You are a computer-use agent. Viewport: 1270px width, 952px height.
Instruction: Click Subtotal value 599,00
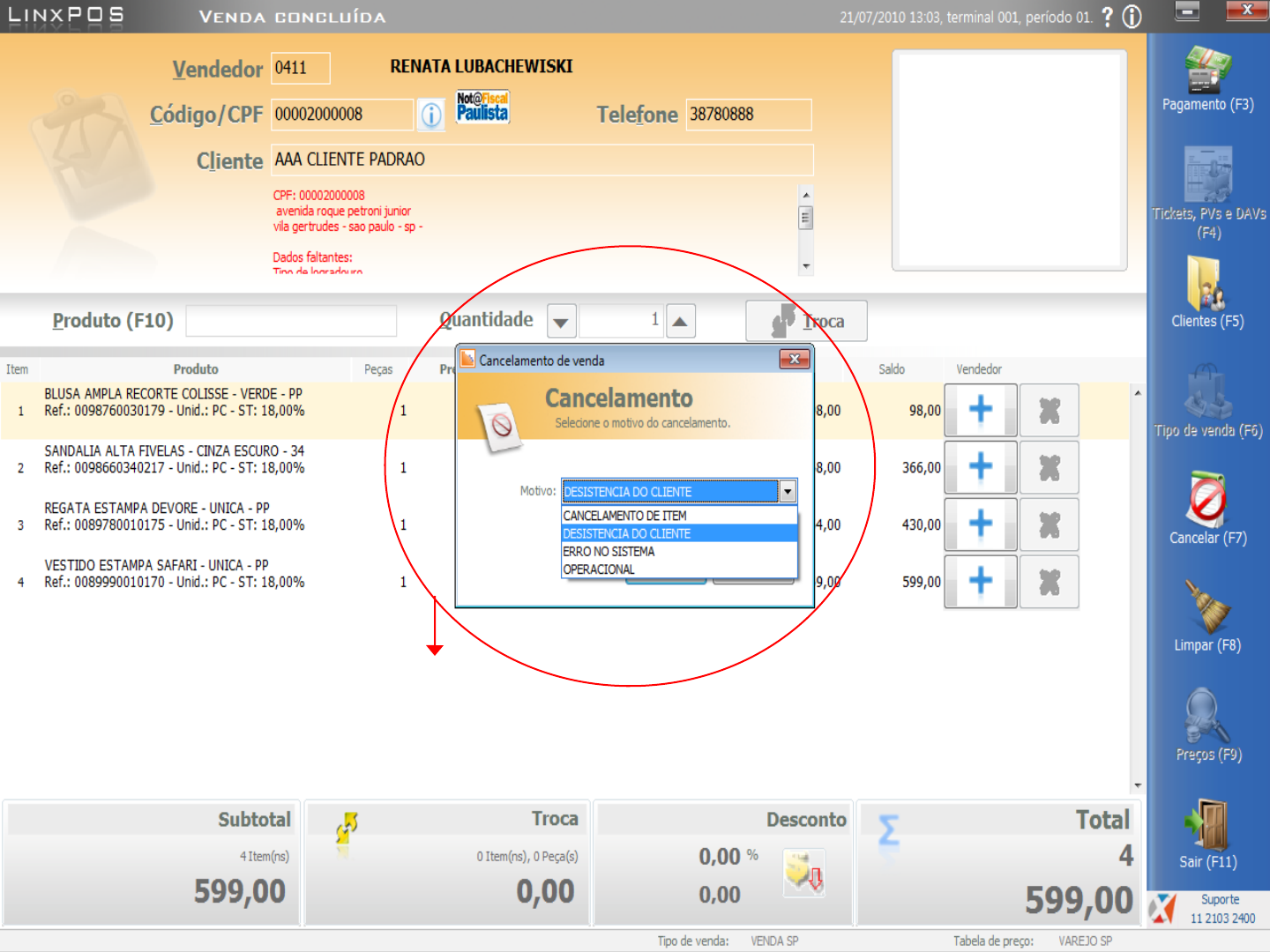pos(240,891)
